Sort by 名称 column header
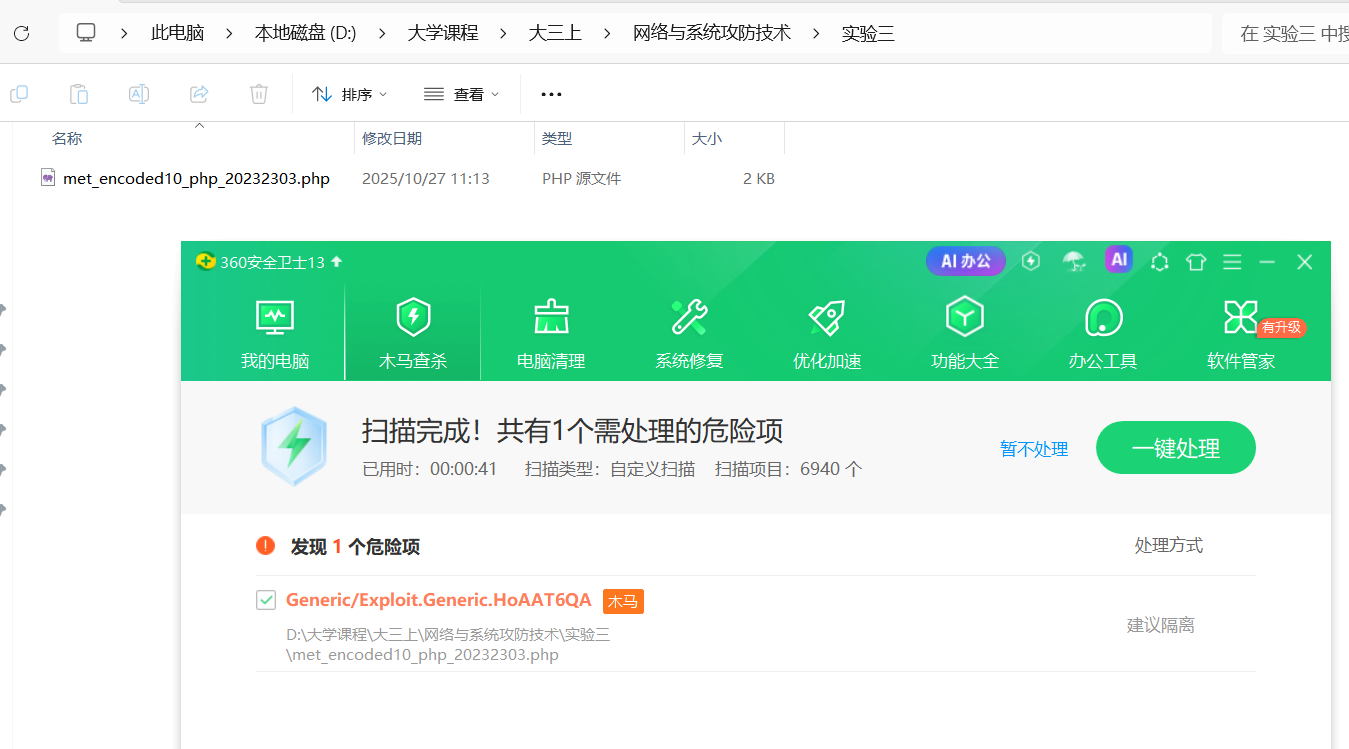This screenshot has width=1349, height=749. coord(67,138)
